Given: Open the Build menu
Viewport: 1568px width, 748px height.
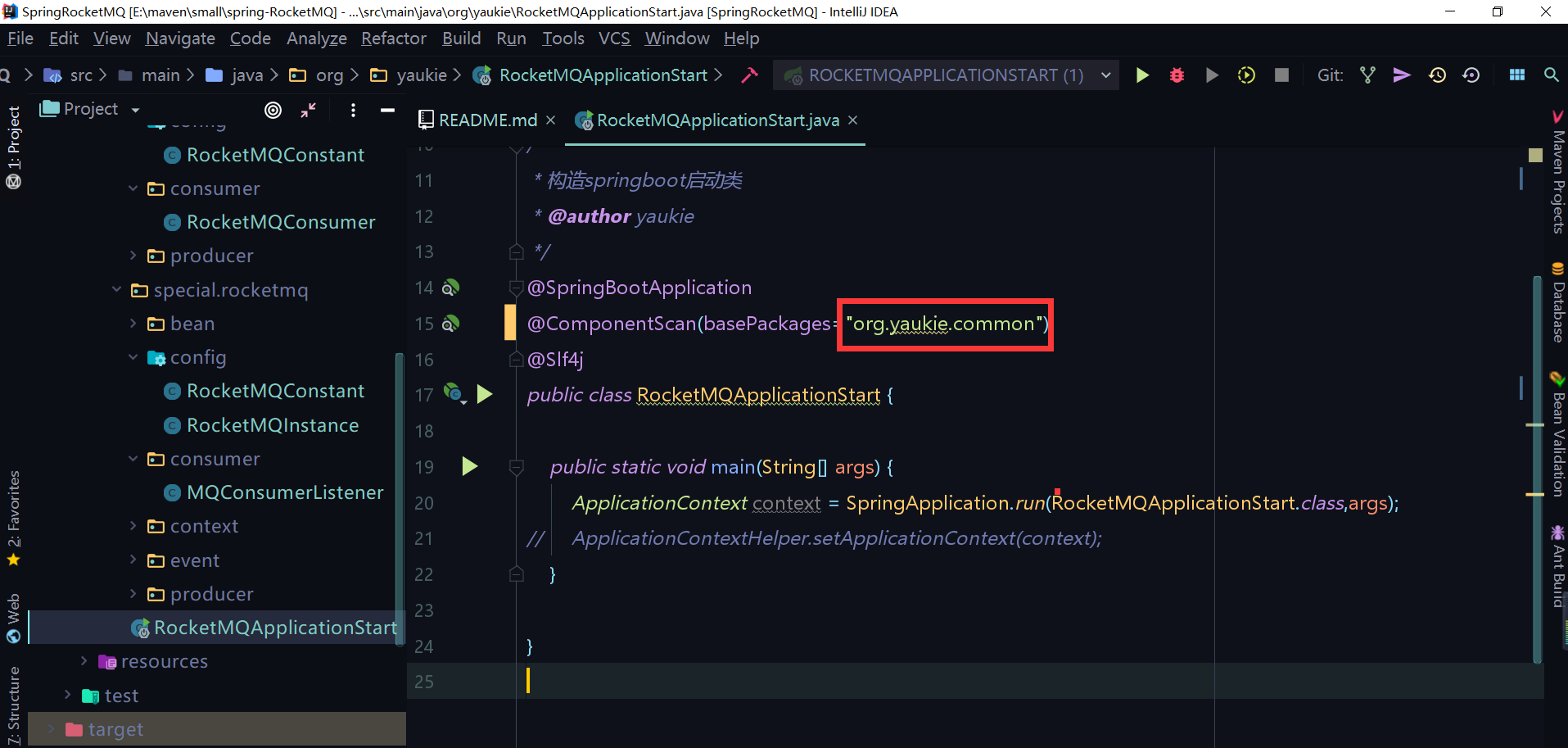Looking at the screenshot, I should point(461,39).
